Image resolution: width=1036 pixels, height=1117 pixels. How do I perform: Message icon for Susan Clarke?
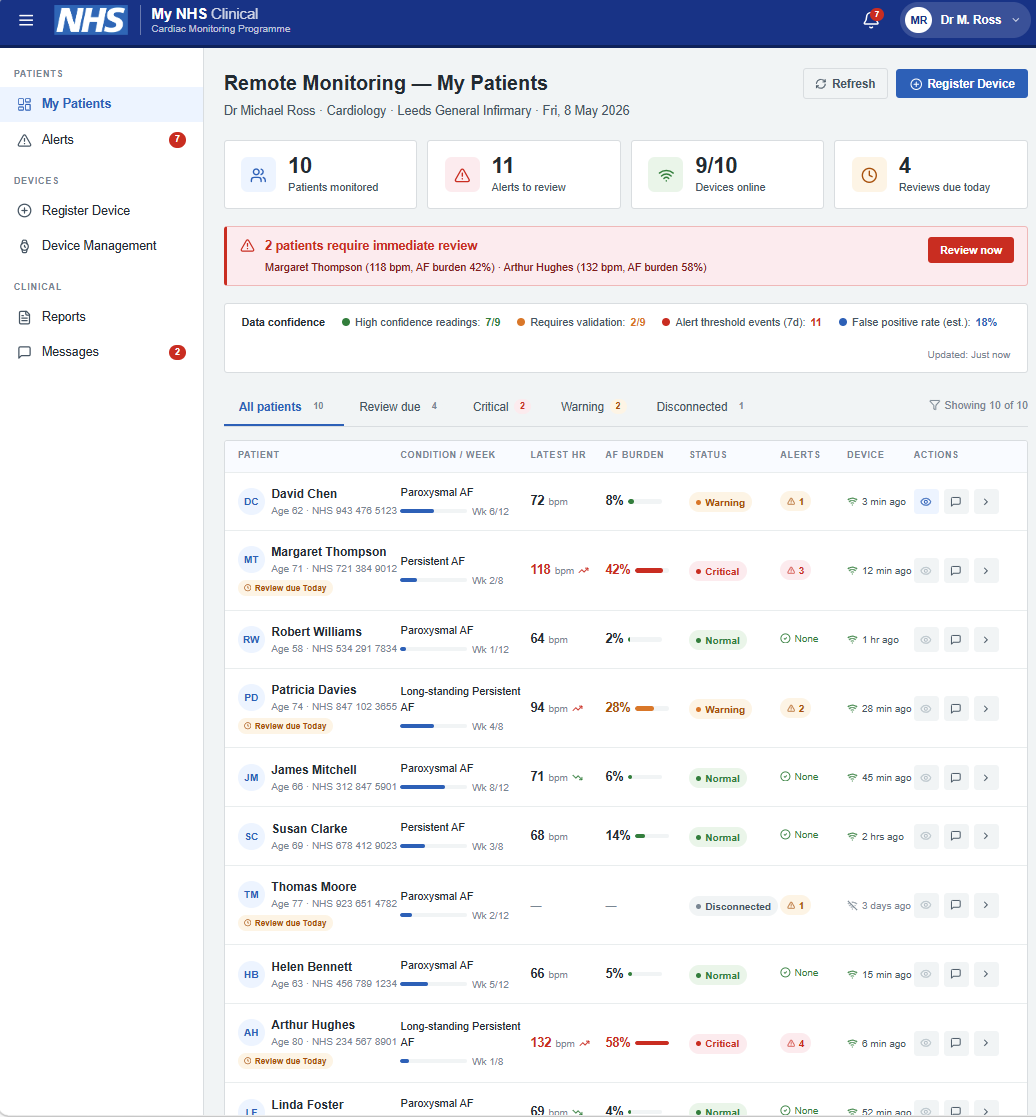pyautogui.click(x=956, y=836)
